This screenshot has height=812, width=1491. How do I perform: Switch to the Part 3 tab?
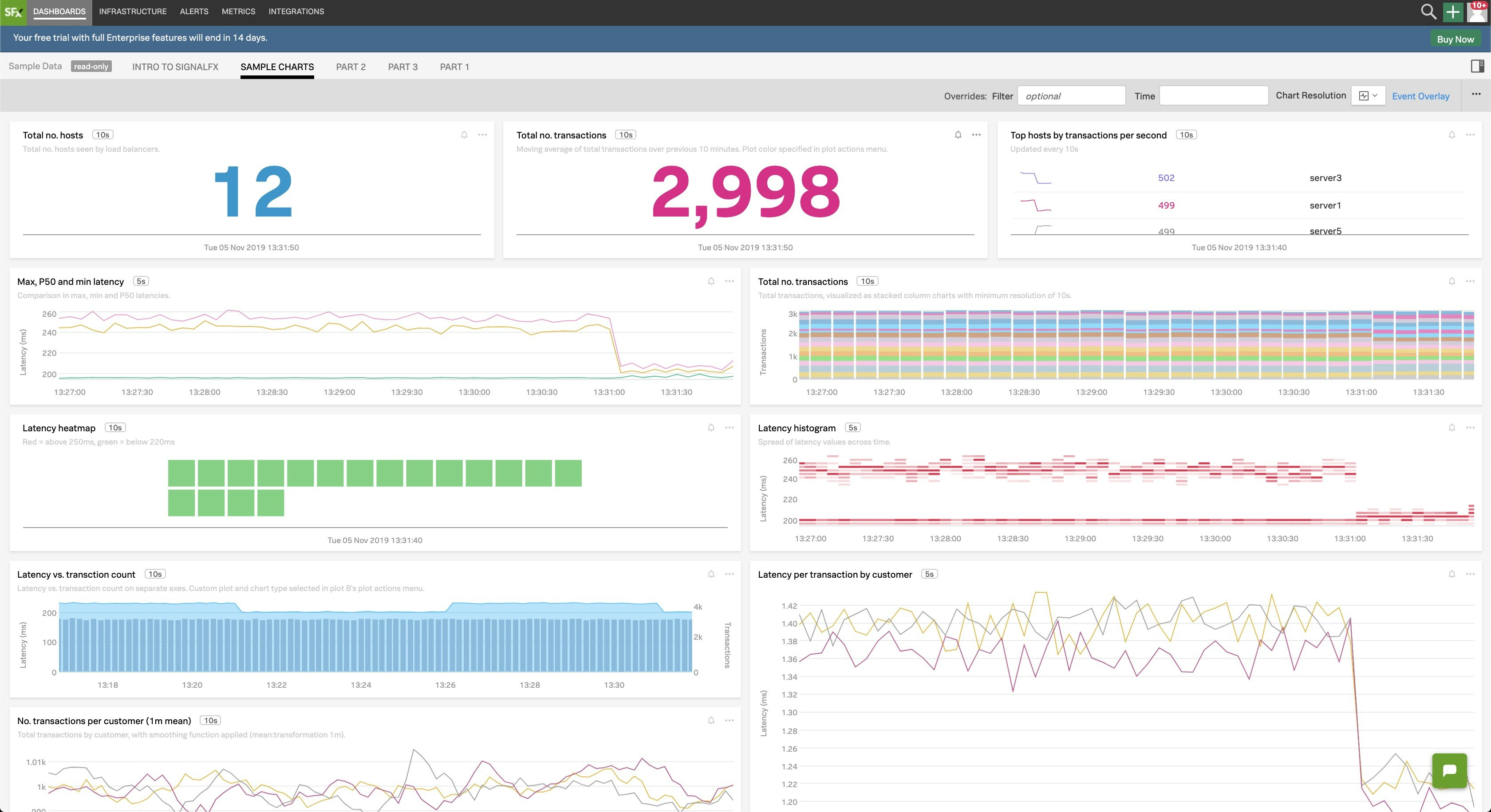pyautogui.click(x=403, y=67)
